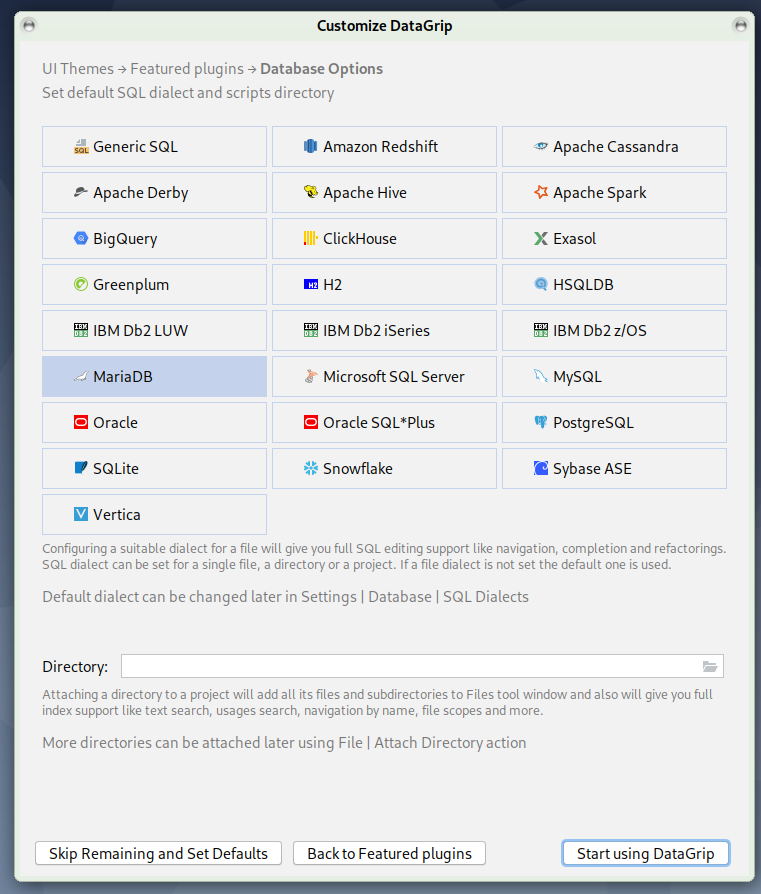Click 'Default dialect can be changed later' note

[286, 597]
